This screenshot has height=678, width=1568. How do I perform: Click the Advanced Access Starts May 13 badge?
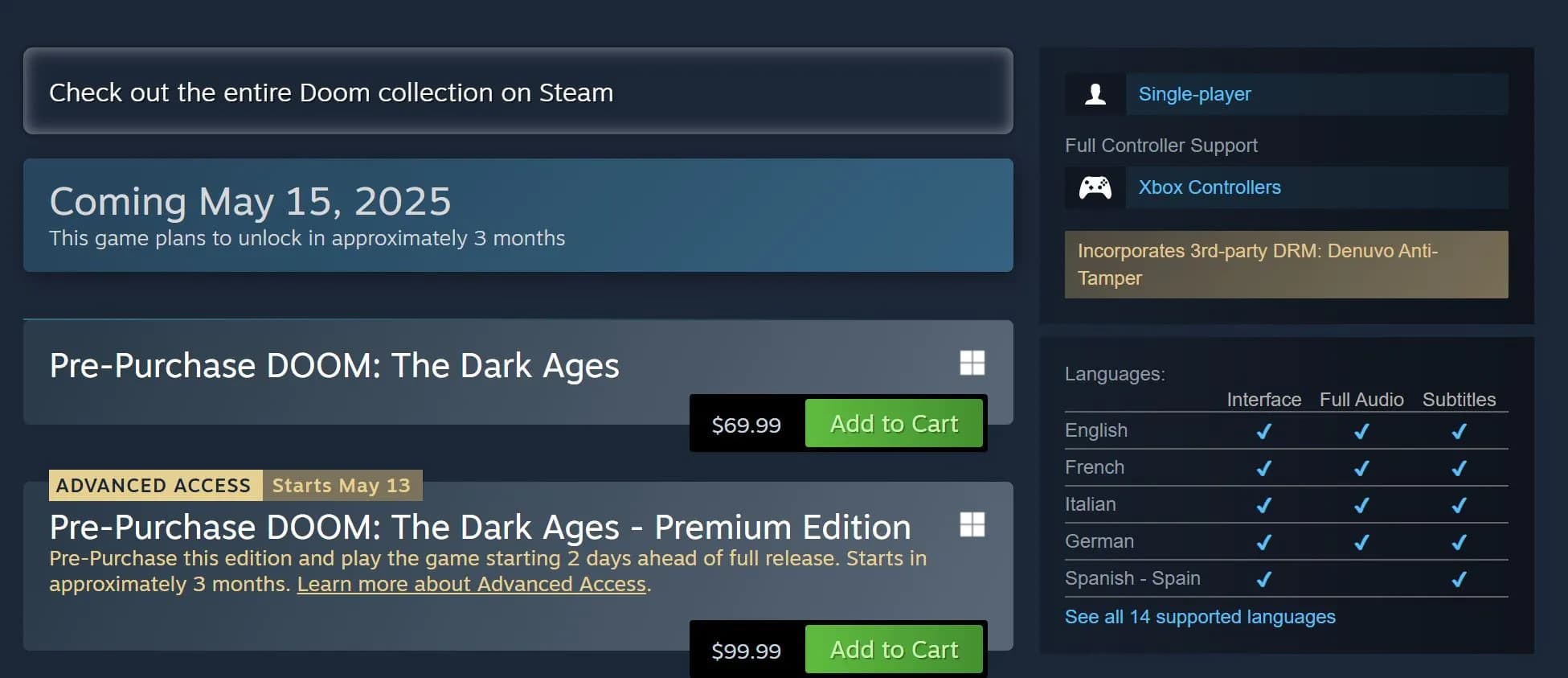click(235, 486)
